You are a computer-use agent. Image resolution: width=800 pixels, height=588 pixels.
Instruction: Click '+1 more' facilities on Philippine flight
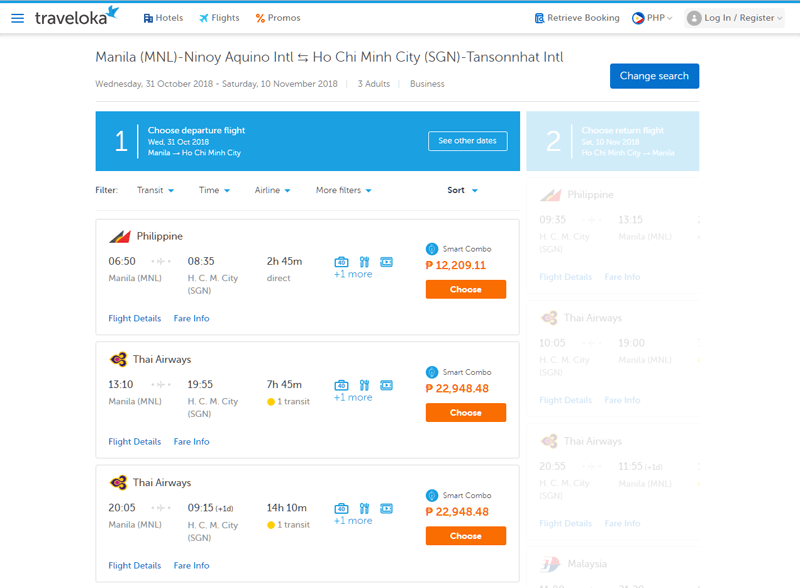pos(353,275)
